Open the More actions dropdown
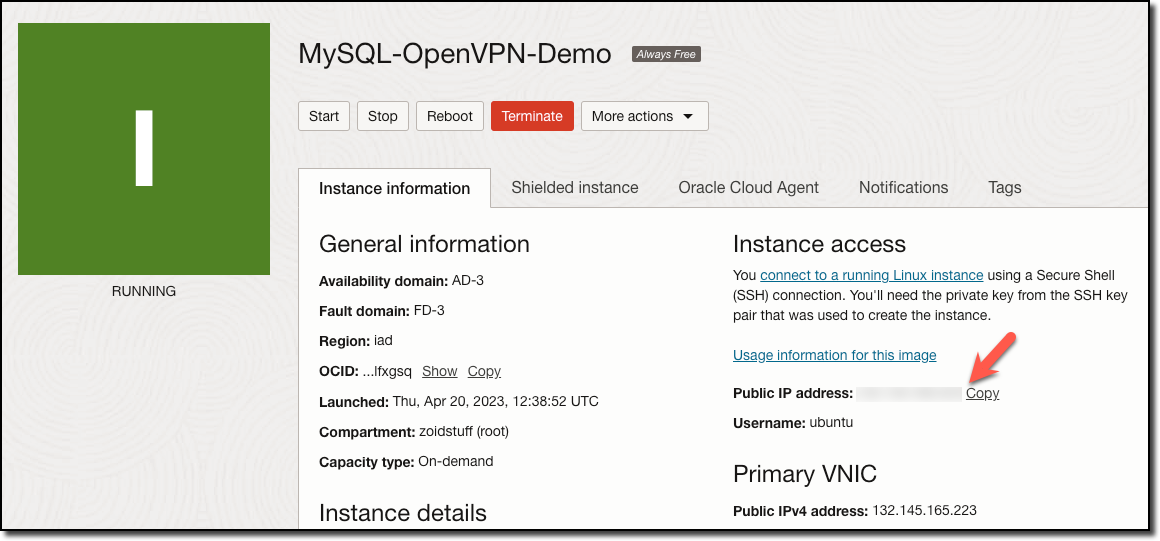 tap(644, 116)
